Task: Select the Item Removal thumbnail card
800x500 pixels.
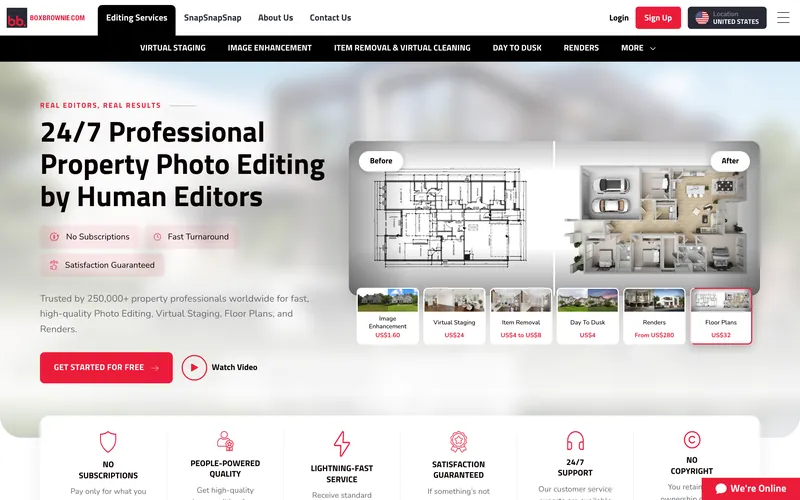Action: tap(521, 316)
